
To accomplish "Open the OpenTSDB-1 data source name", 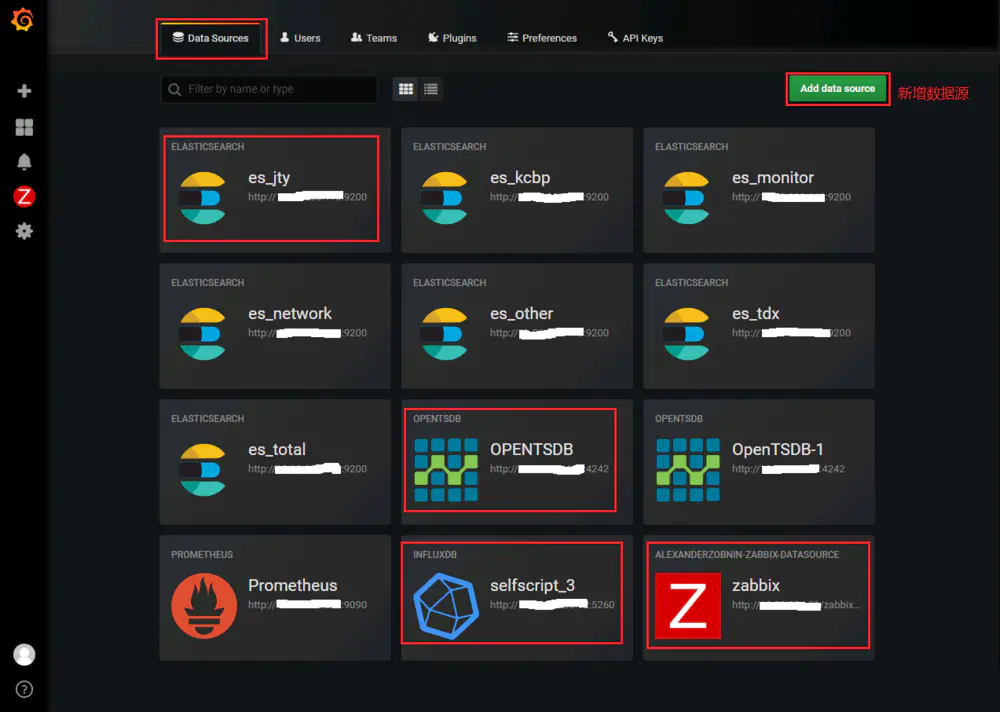I will tap(777, 450).
